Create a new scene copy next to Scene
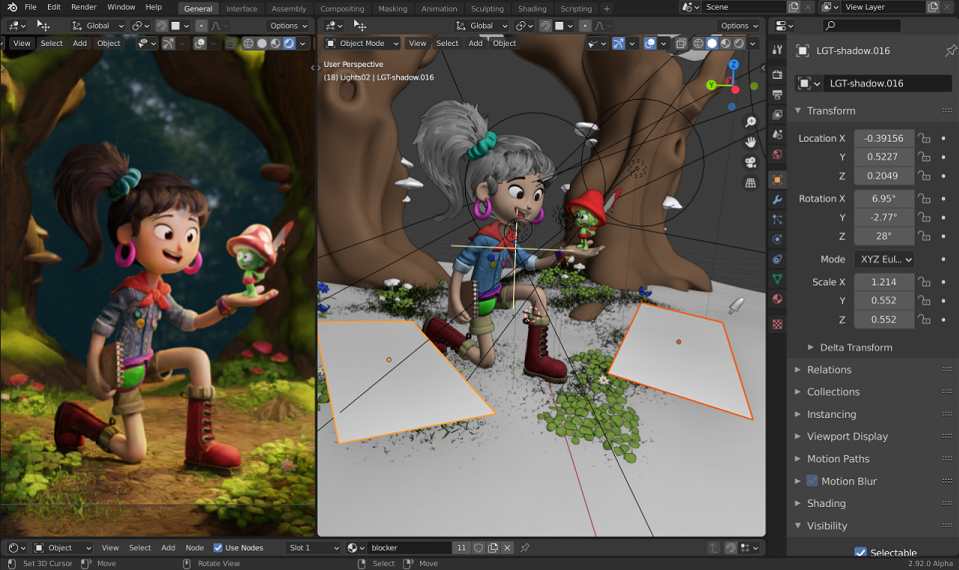This screenshot has width=959, height=570. pos(794,7)
